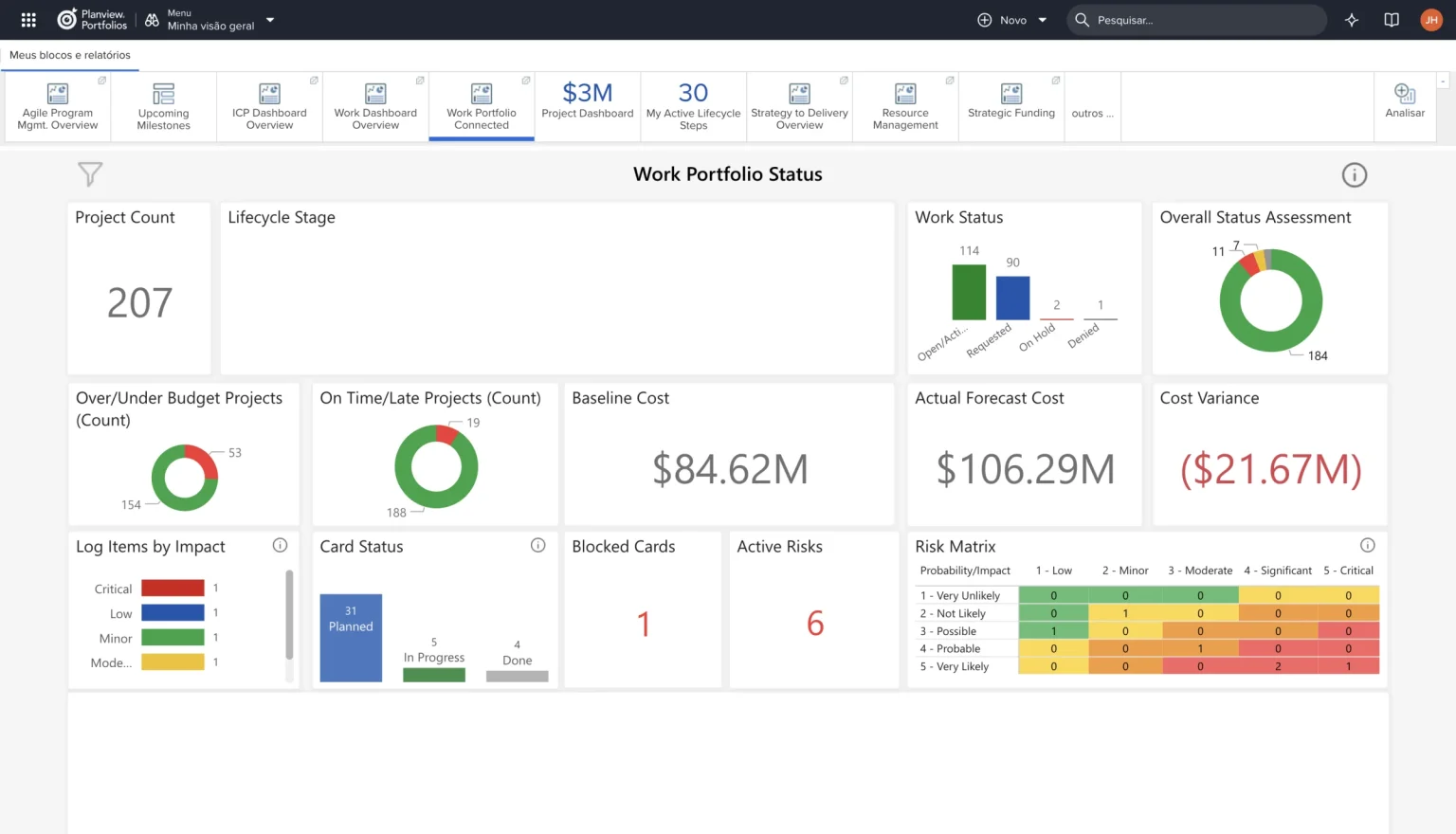1456x834 pixels.
Task: Click the red Critical log items bar
Action: point(173,589)
